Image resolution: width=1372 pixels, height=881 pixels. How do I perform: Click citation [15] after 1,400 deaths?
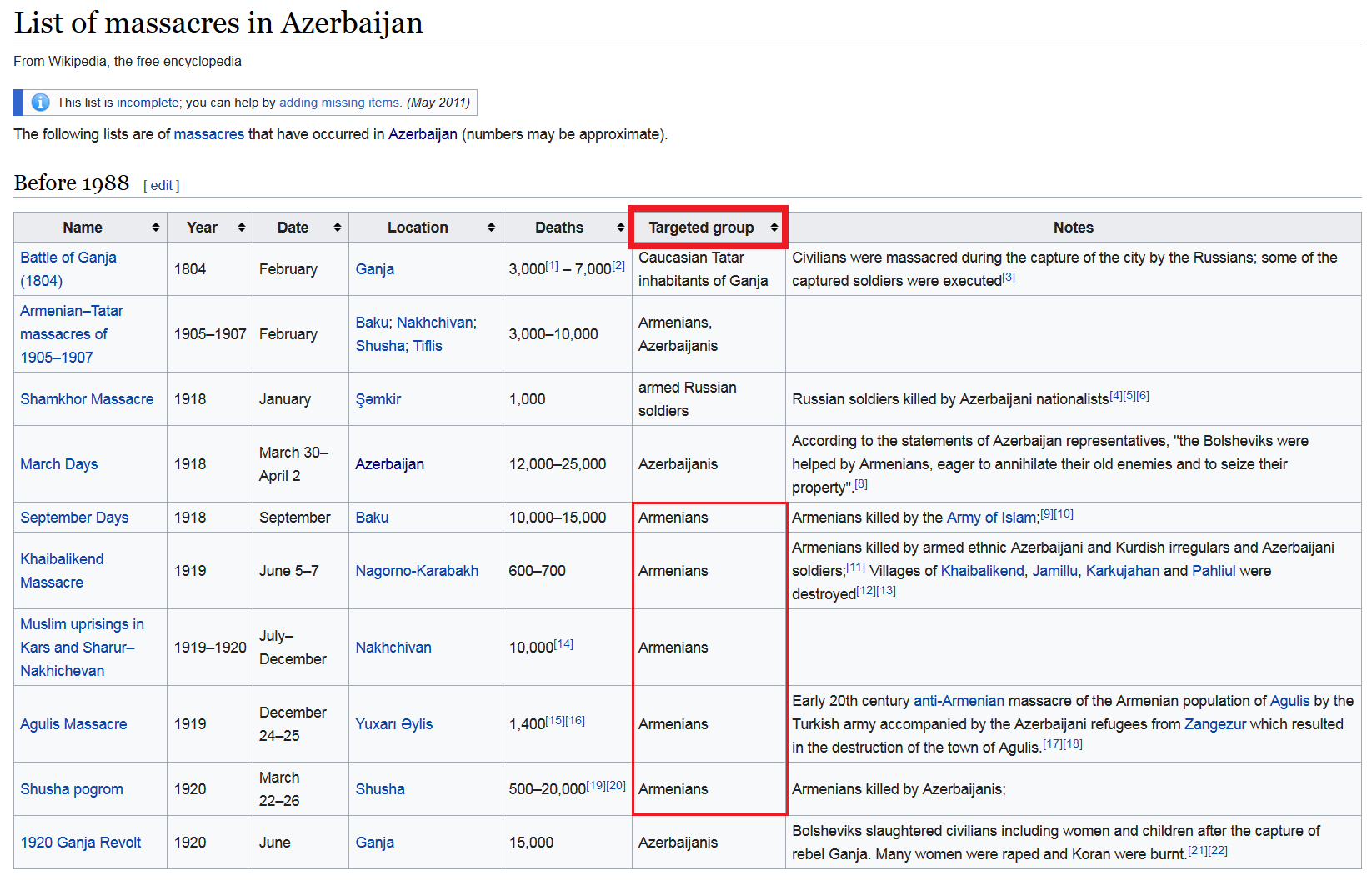[555, 720]
